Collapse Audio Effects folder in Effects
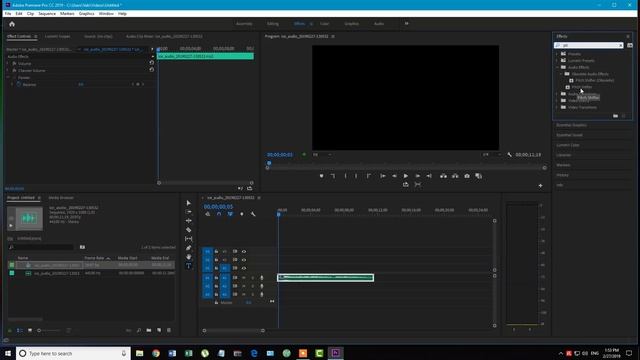The height and width of the screenshot is (360, 640). click(x=557, y=67)
